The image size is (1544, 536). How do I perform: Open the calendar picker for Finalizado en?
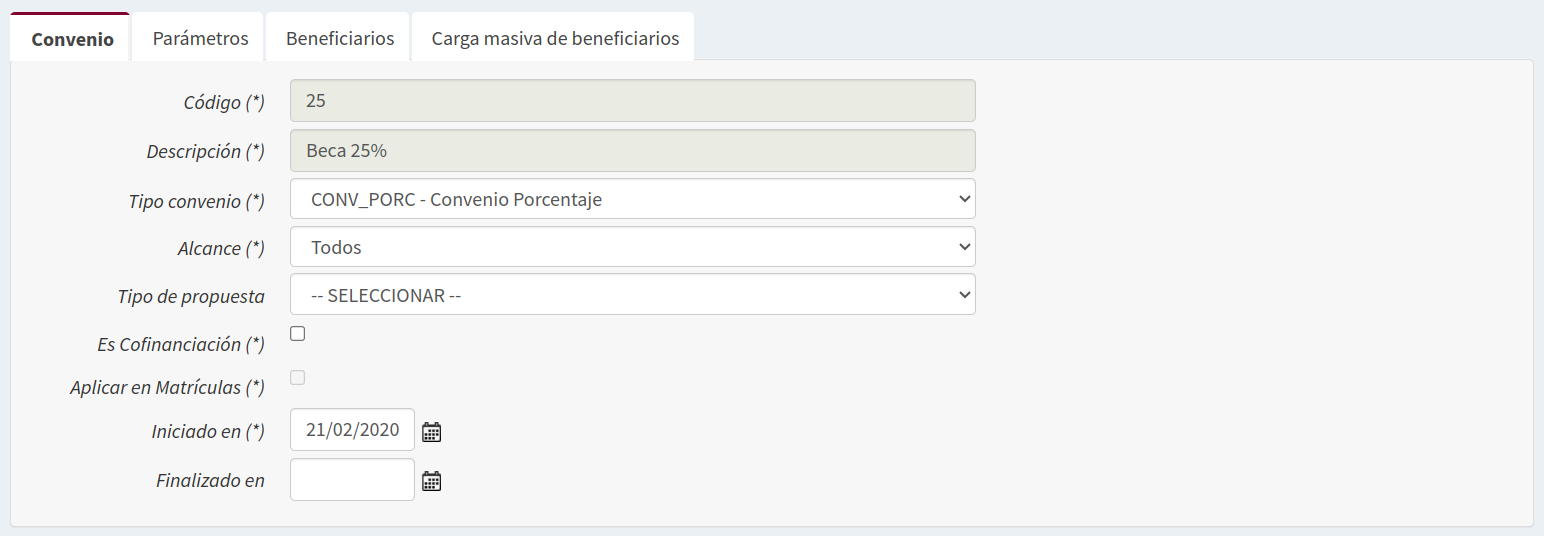[431, 482]
